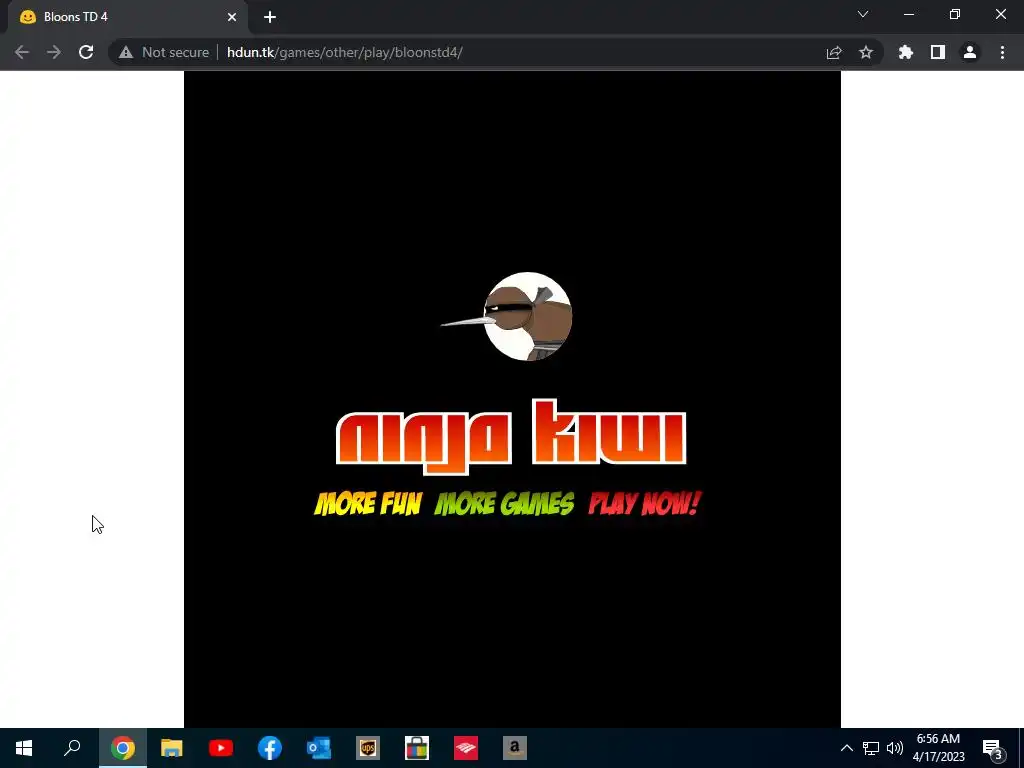Toggle the Chrome side panel
1024x768 pixels.
(x=938, y=52)
